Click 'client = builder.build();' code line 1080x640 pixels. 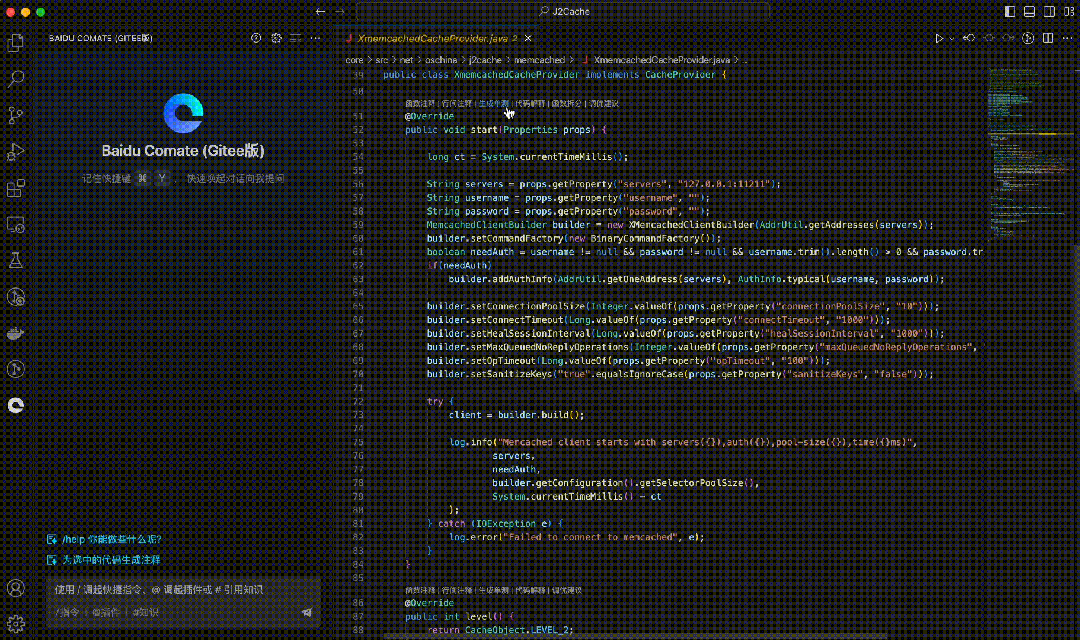(x=517, y=415)
